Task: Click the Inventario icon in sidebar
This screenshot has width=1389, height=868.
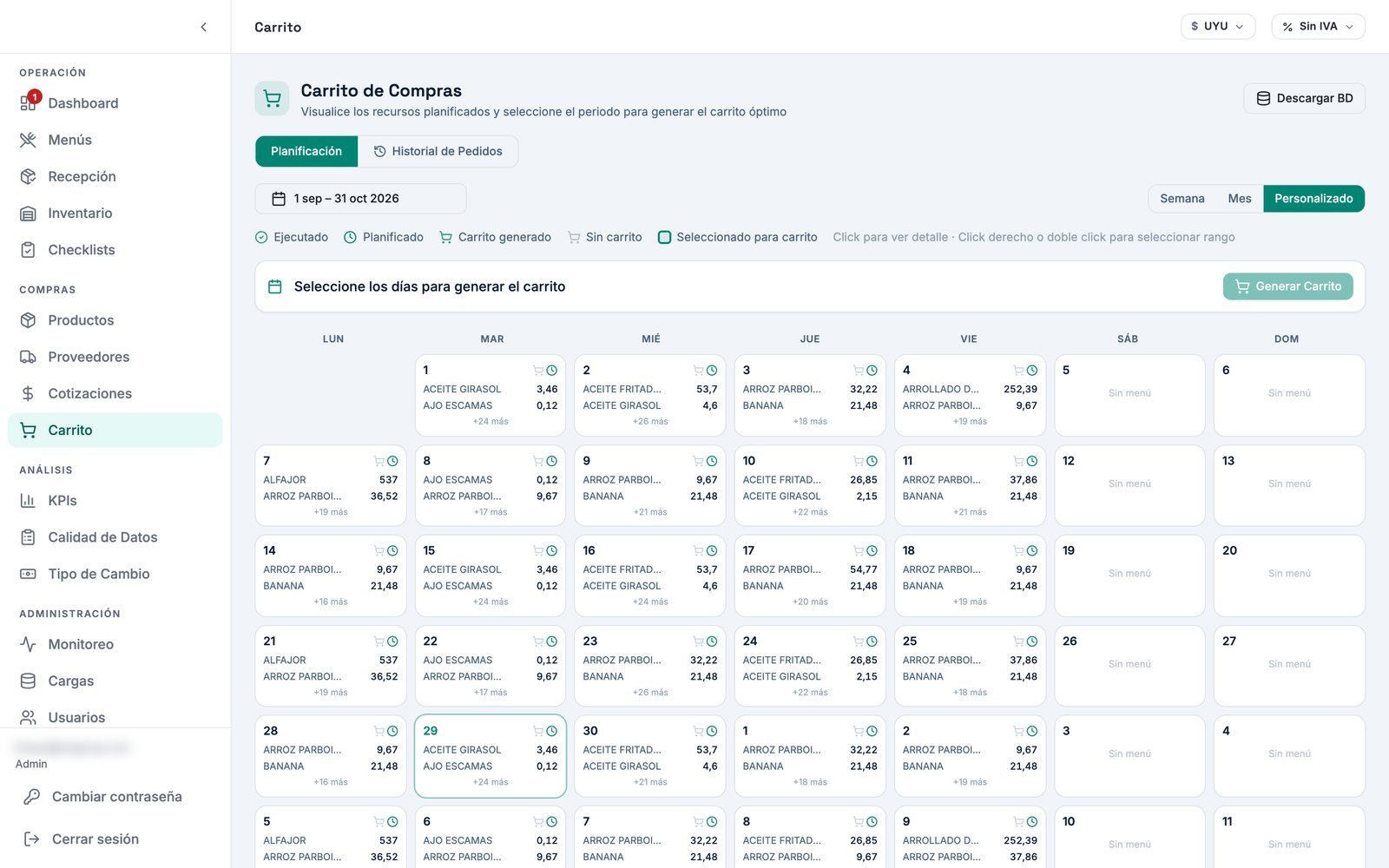Action: click(x=29, y=213)
